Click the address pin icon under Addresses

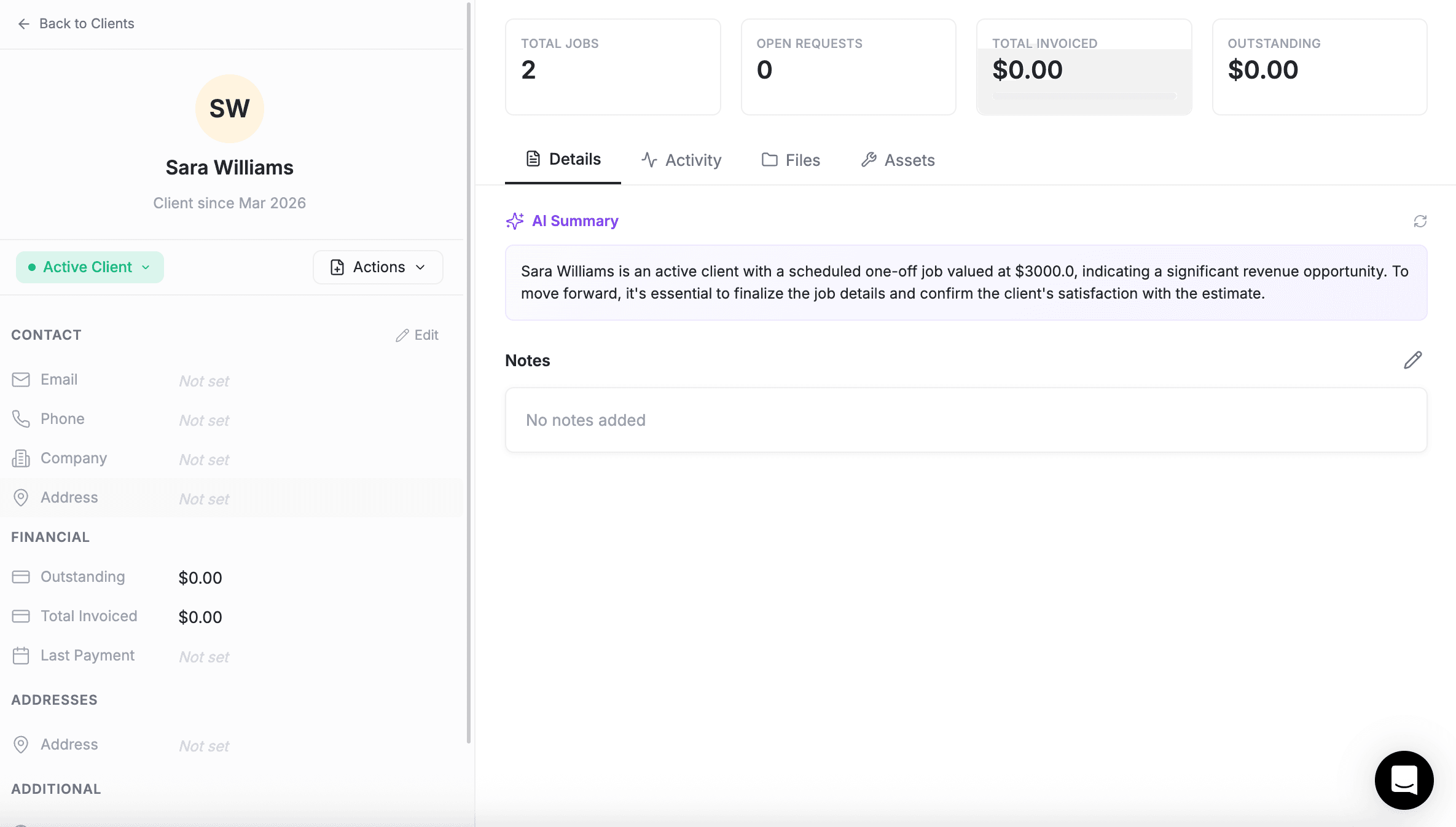pos(22,745)
